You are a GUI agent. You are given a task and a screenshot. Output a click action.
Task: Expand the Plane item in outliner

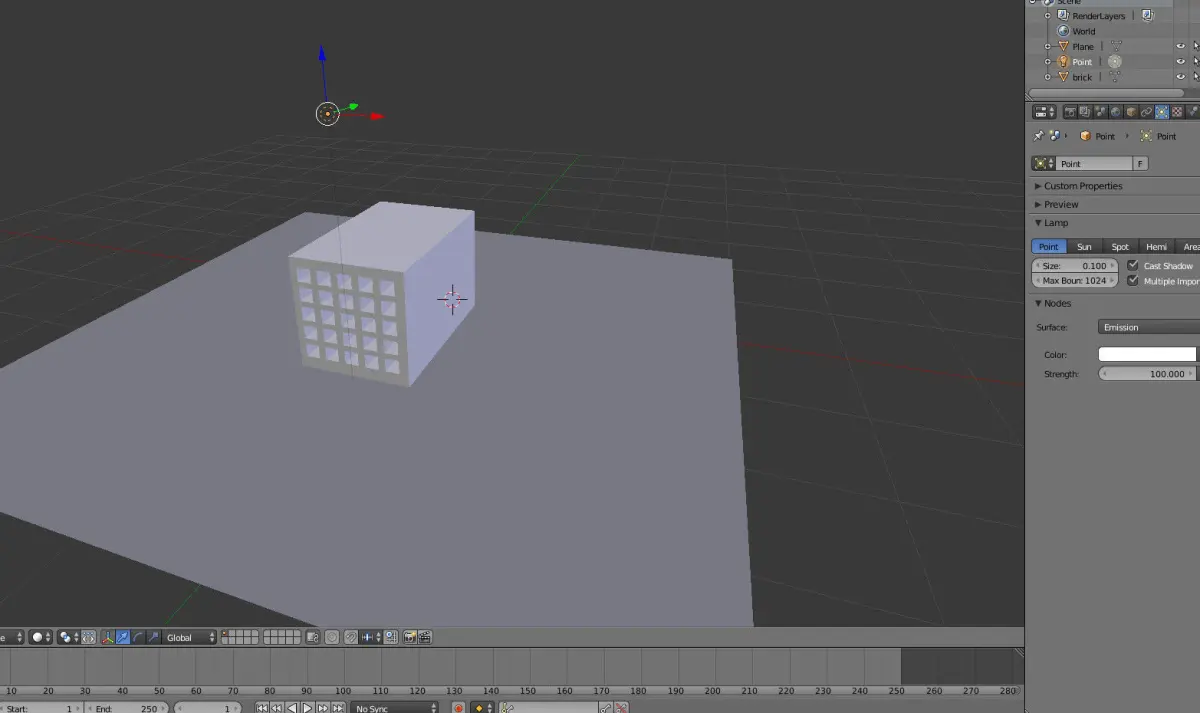pyautogui.click(x=1047, y=46)
